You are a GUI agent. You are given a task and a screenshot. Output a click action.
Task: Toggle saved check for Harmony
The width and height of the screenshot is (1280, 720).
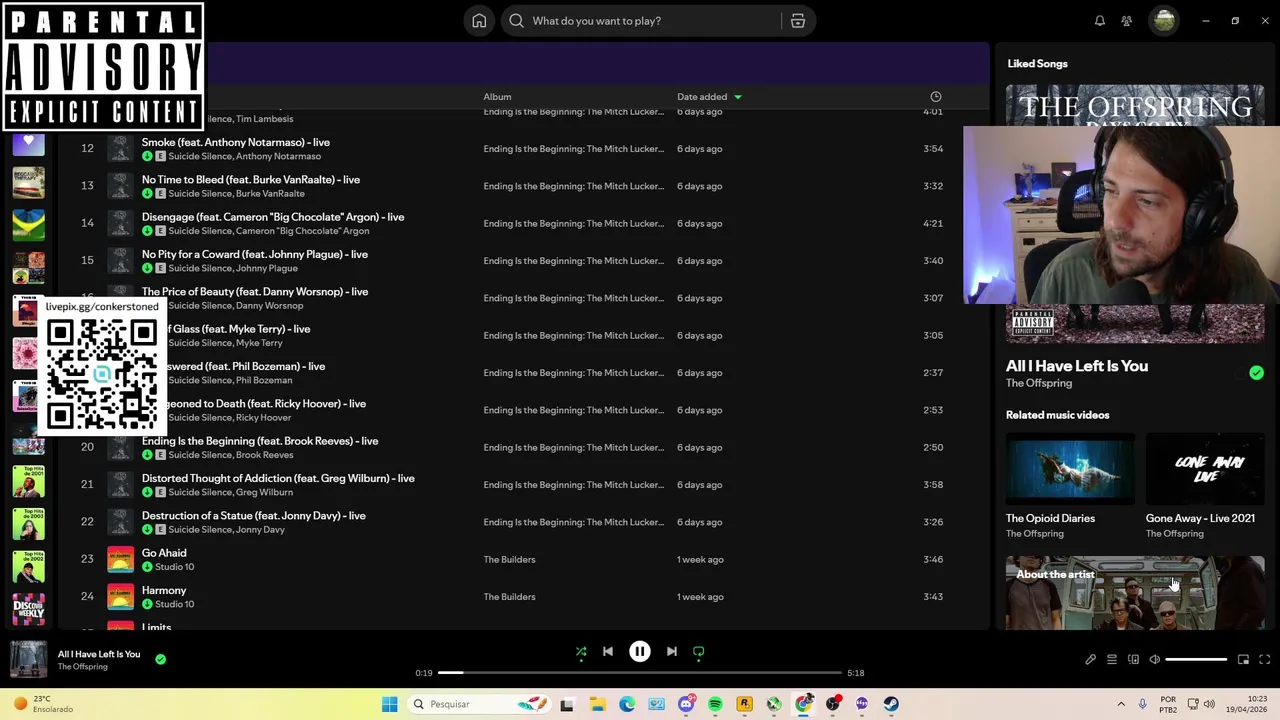[x=147, y=604]
